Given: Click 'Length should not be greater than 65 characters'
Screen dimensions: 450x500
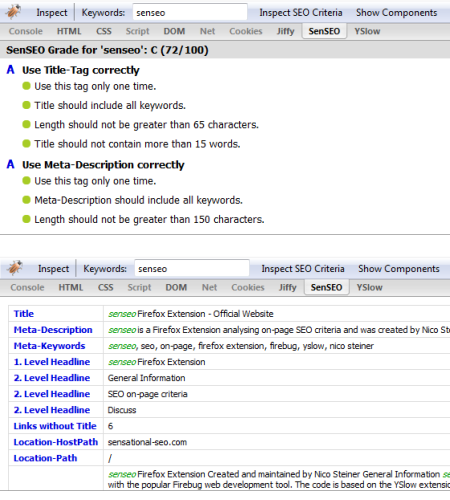Looking at the screenshot, I should point(147,125).
